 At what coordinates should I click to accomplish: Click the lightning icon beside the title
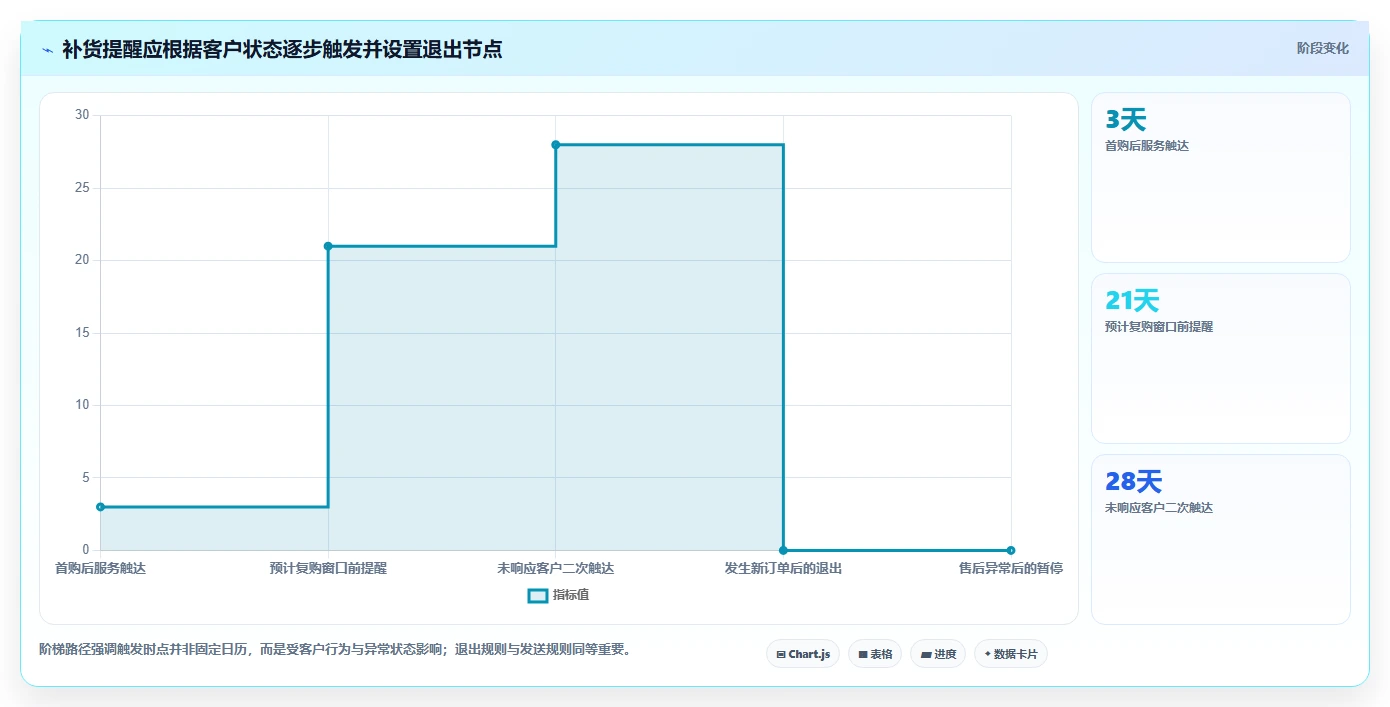[x=47, y=49]
